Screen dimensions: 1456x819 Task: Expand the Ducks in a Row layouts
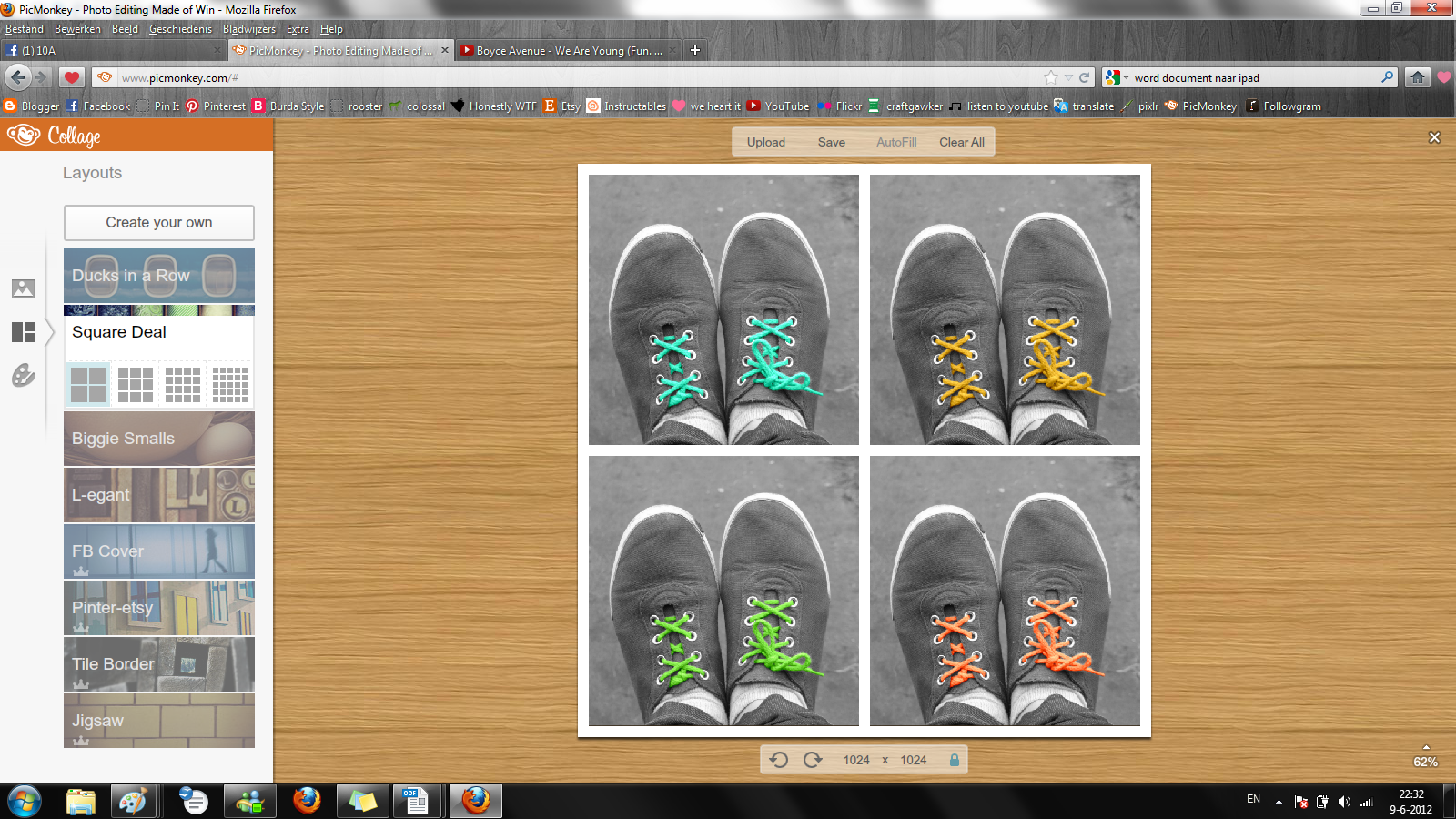pyautogui.click(x=159, y=276)
